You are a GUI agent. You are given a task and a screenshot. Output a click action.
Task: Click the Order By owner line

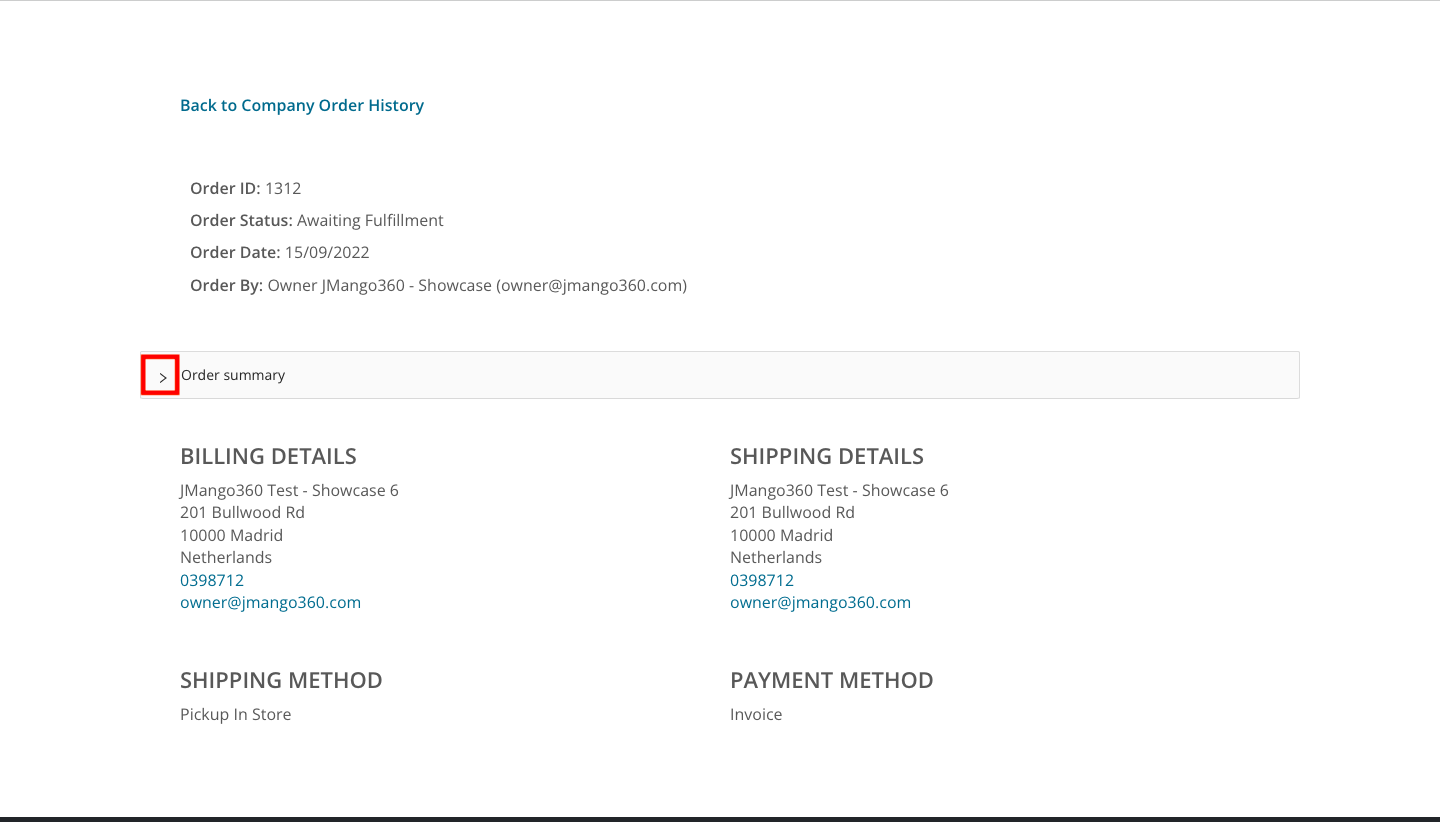[x=438, y=285]
